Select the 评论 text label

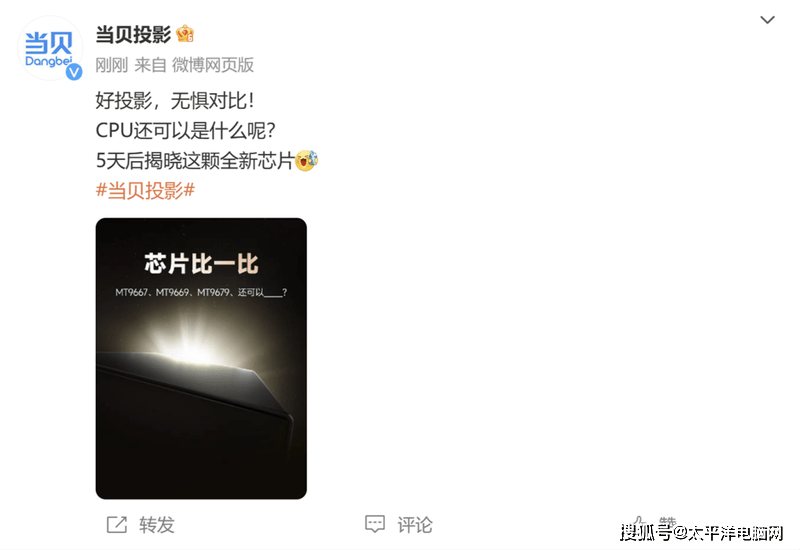415,524
